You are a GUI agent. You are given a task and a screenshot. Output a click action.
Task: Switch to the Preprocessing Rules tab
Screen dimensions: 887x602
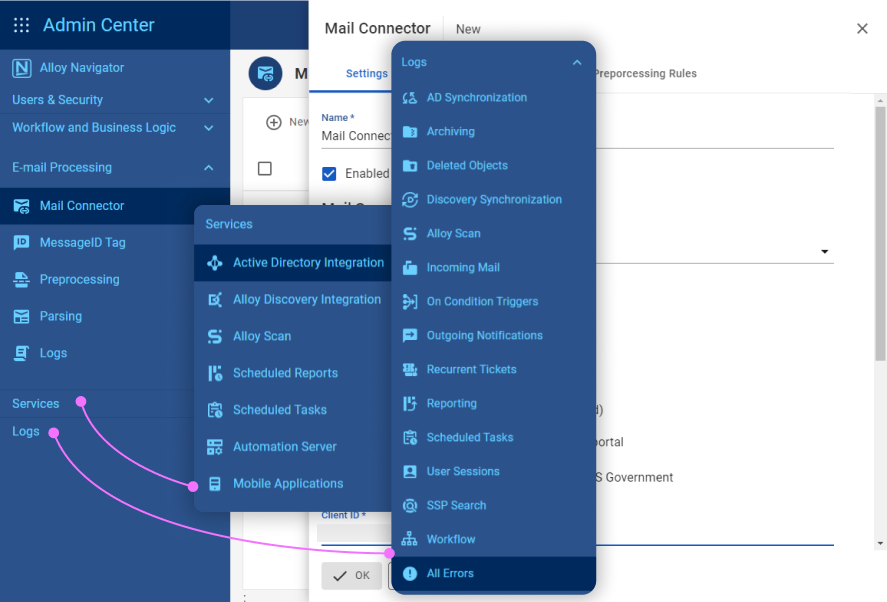coord(645,74)
